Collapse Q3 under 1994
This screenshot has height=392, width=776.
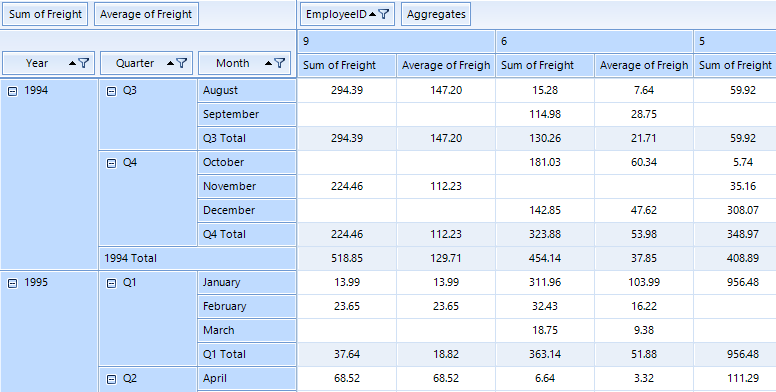click(112, 91)
